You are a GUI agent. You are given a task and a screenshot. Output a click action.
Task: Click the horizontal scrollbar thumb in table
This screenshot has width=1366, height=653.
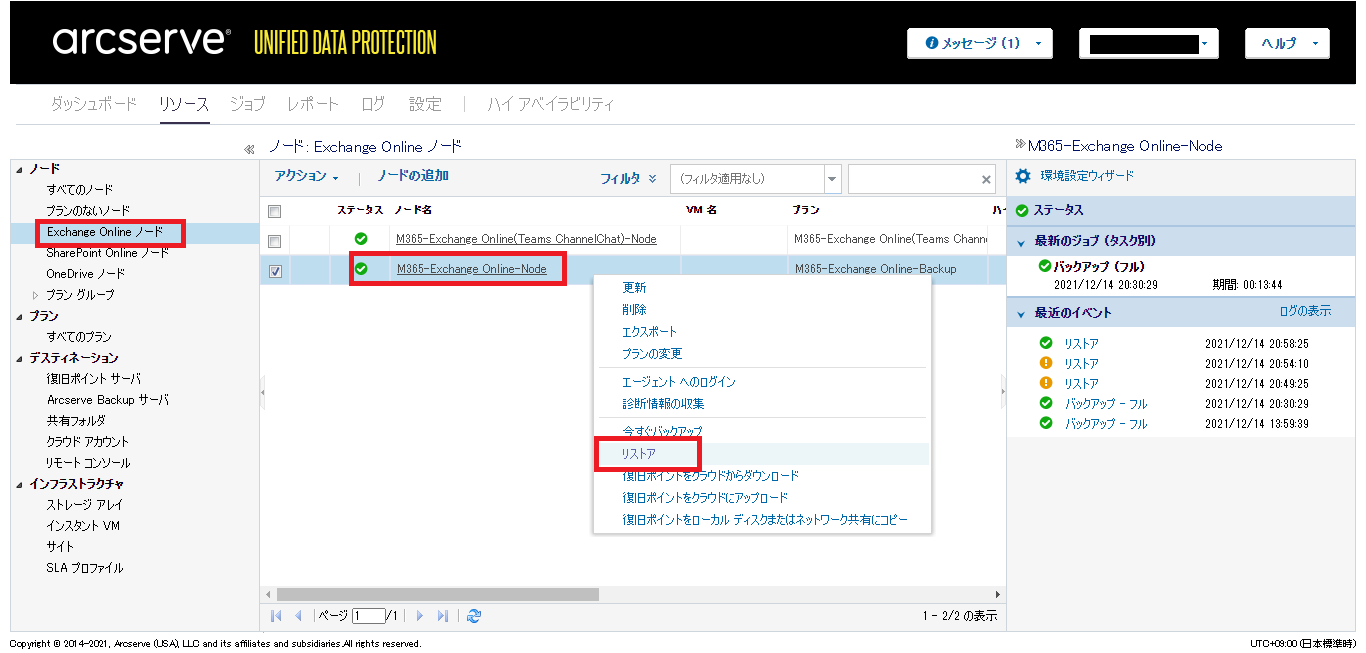coord(438,594)
